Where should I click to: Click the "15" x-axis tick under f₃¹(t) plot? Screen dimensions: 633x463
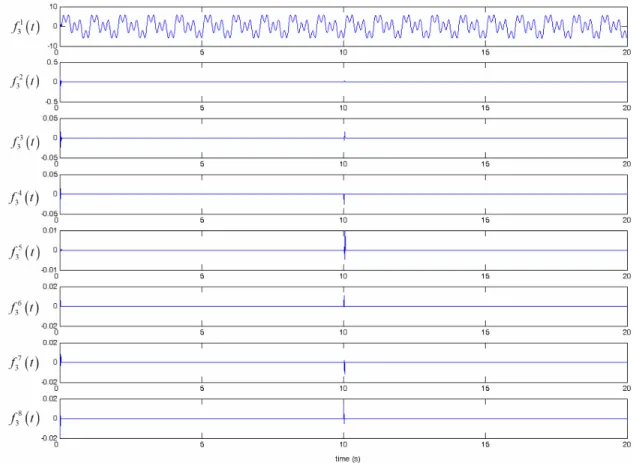pyautogui.click(x=485, y=52)
